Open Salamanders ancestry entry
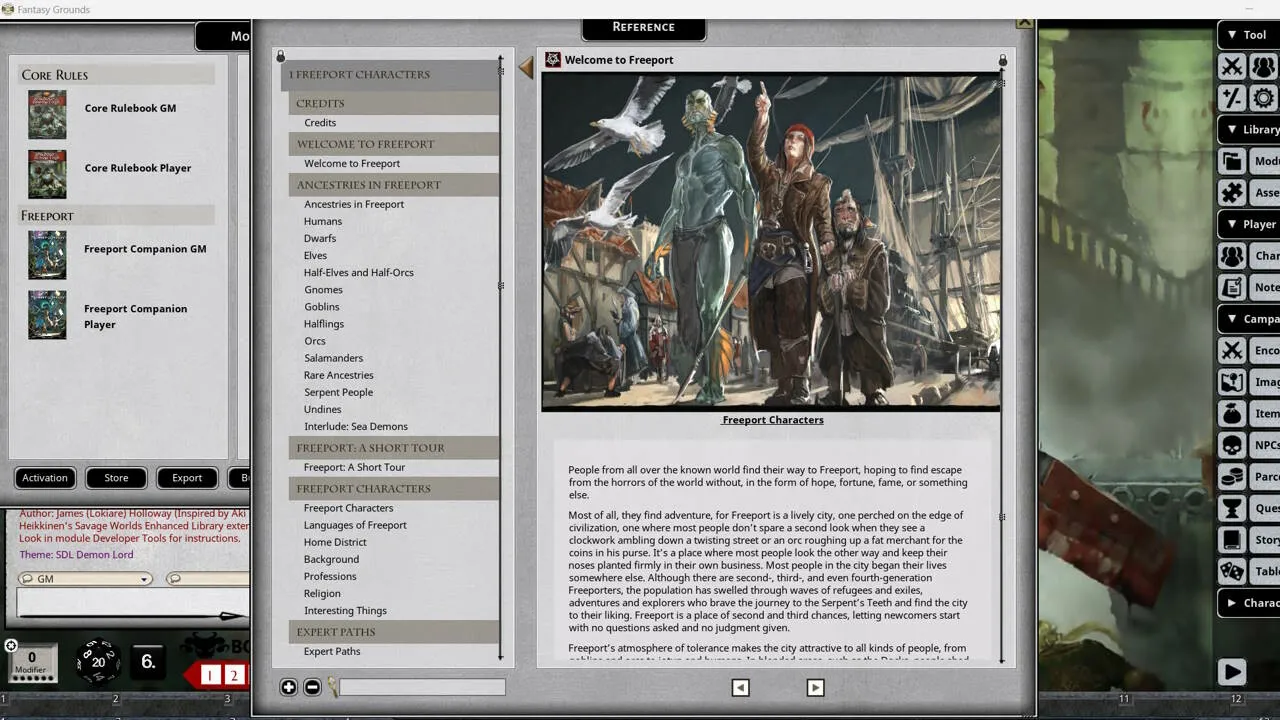 pos(333,358)
